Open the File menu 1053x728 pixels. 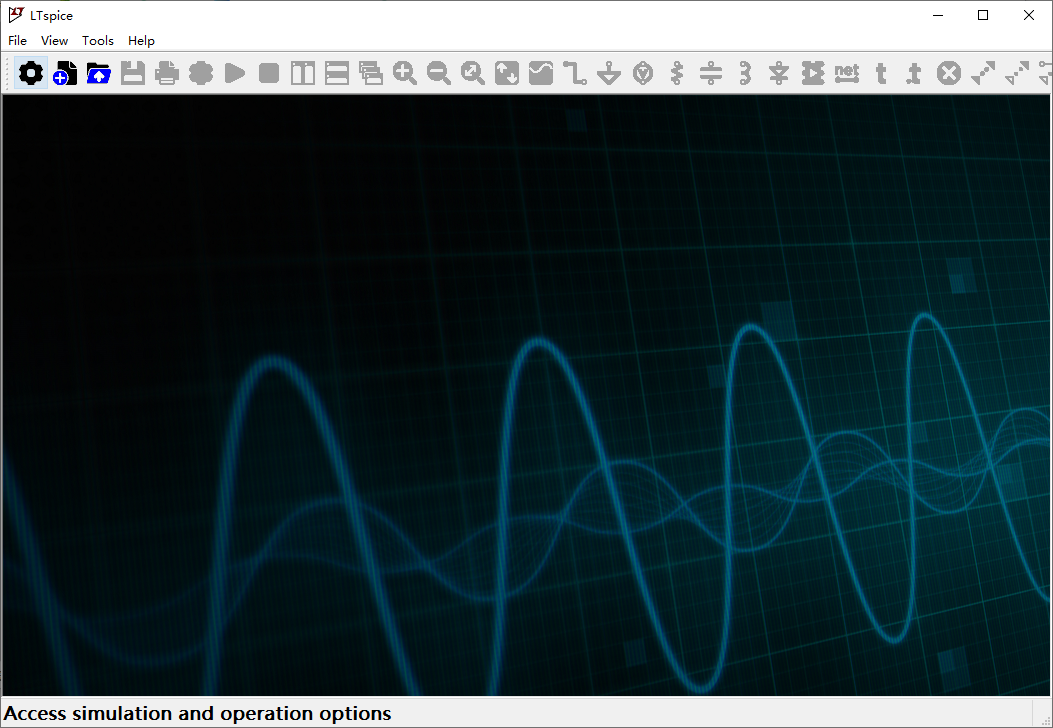pos(17,41)
